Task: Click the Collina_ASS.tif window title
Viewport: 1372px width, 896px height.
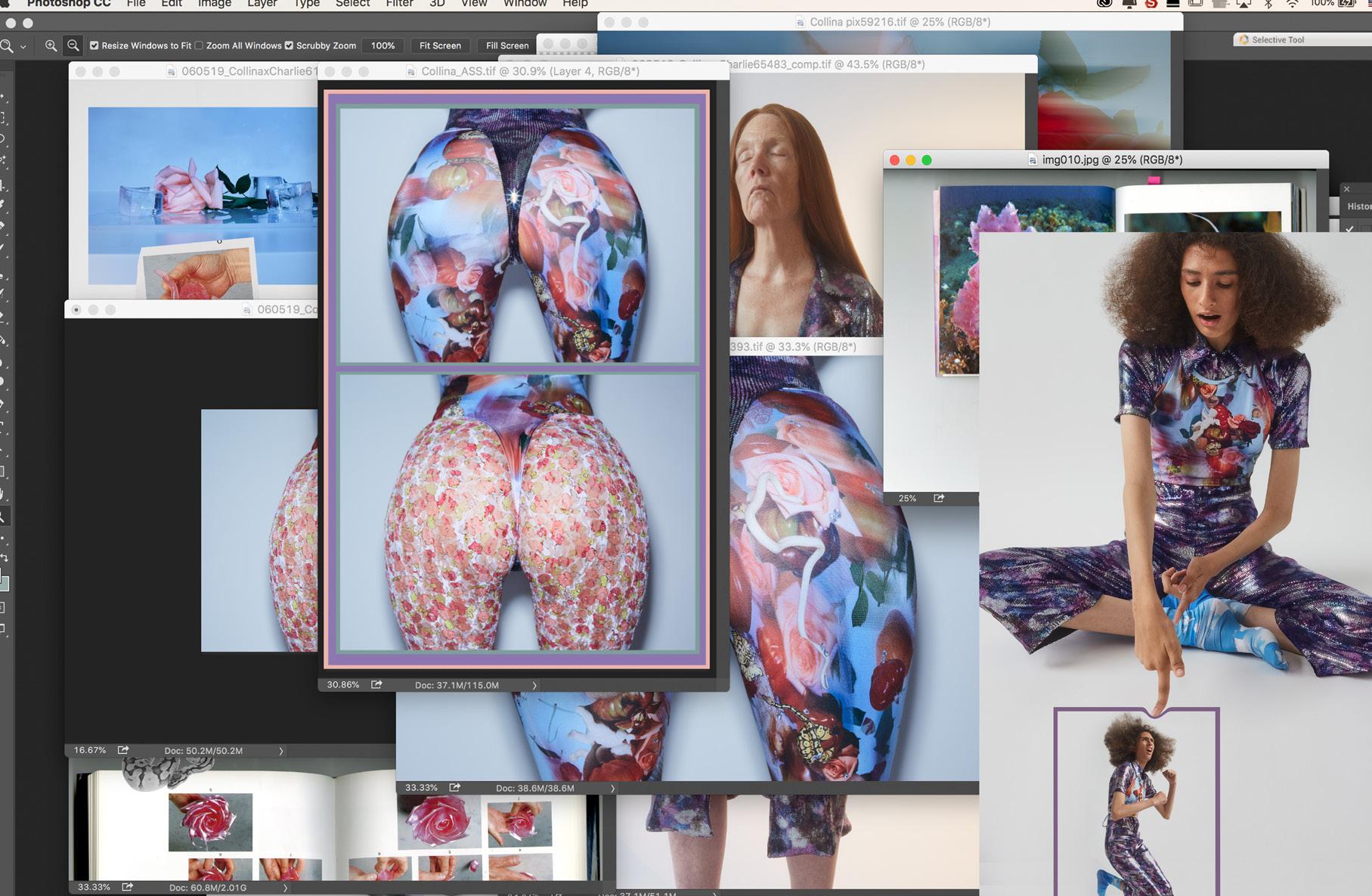Action: tap(530, 71)
